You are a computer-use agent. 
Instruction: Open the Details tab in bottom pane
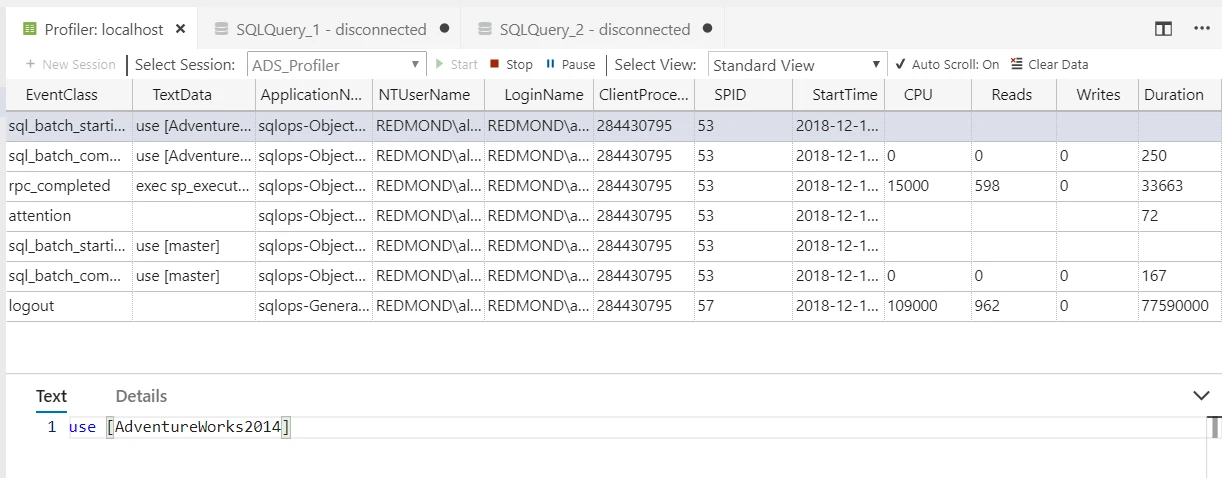(141, 396)
